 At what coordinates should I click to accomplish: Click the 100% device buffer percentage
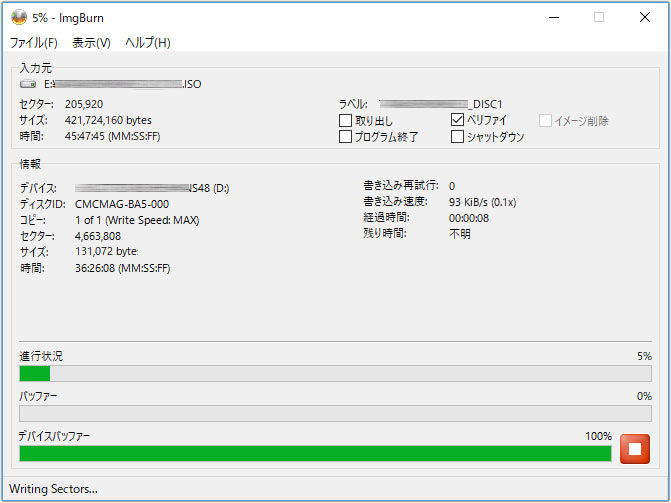pos(598,436)
